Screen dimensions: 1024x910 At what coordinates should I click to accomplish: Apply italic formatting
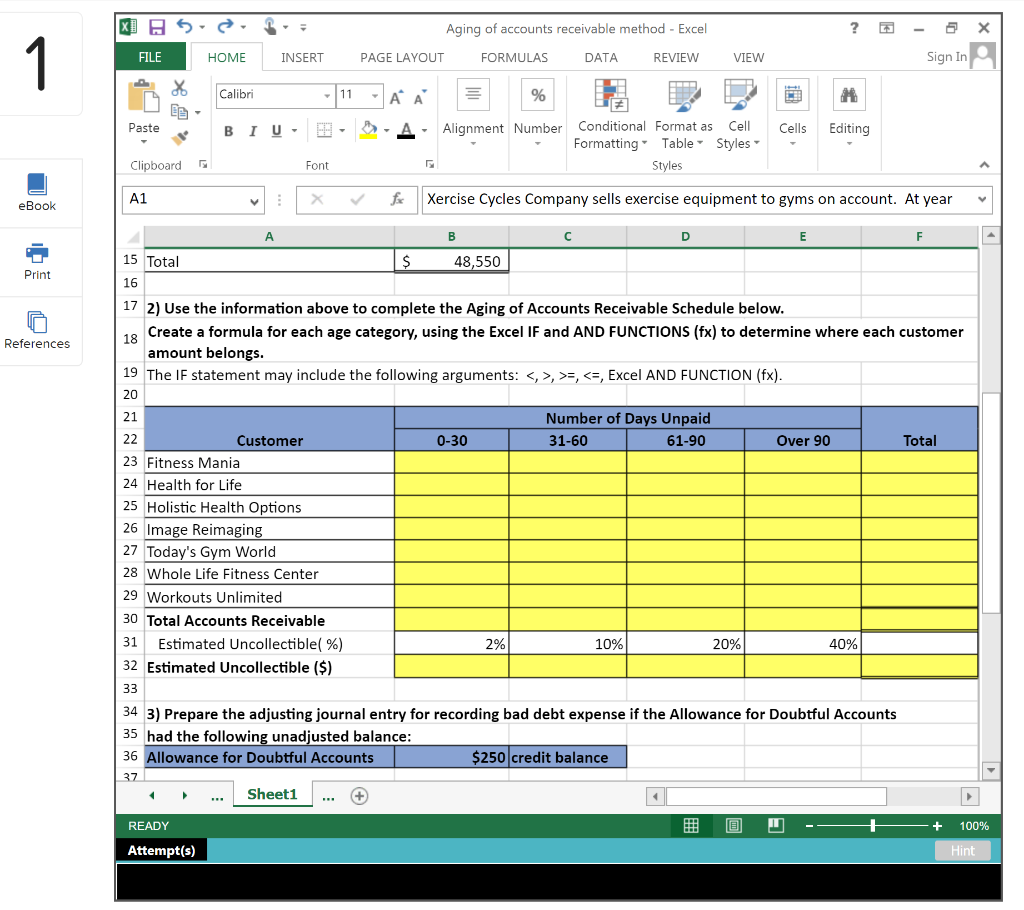pyautogui.click(x=252, y=131)
